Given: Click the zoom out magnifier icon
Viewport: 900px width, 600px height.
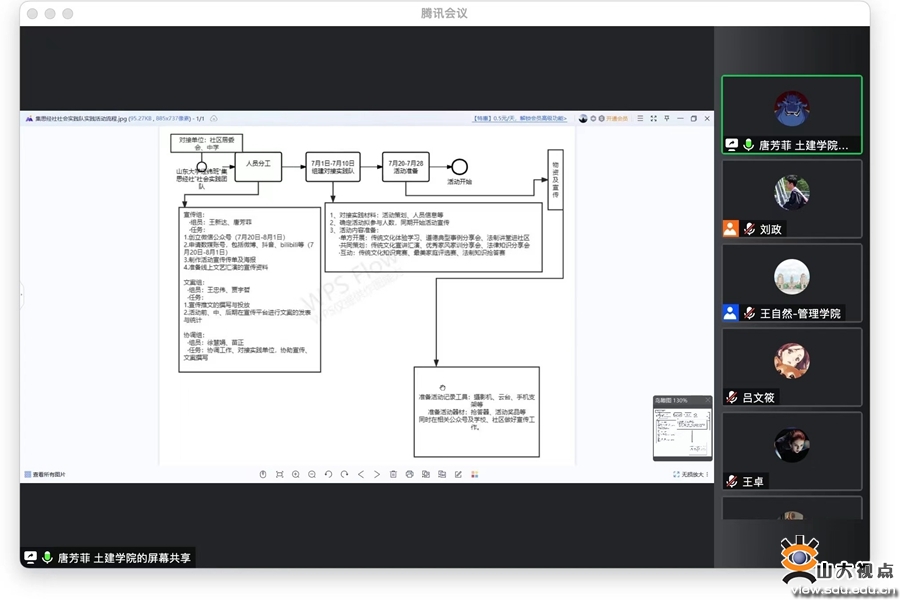Looking at the screenshot, I should click(312, 474).
